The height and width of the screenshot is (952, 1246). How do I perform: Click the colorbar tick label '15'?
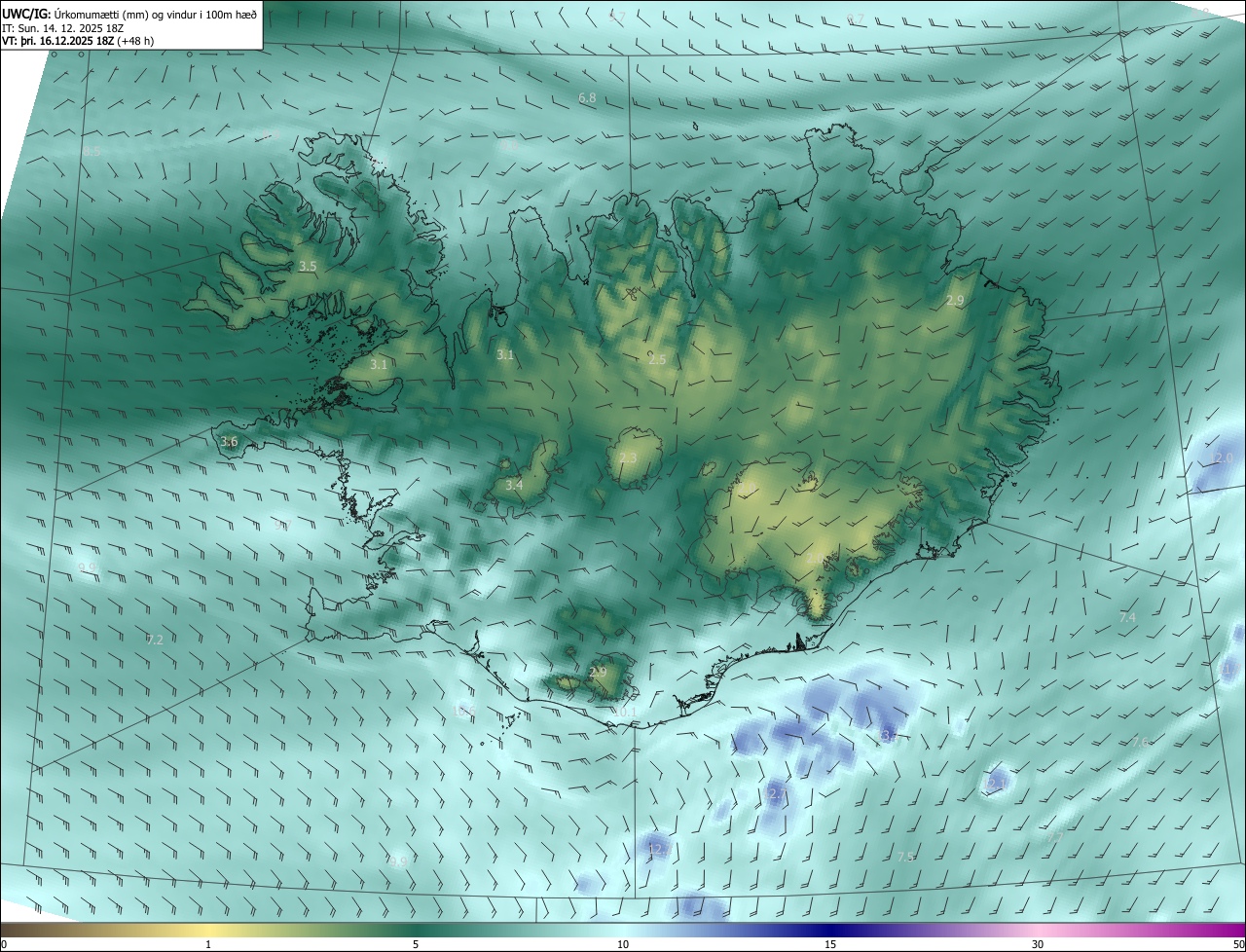830,944
